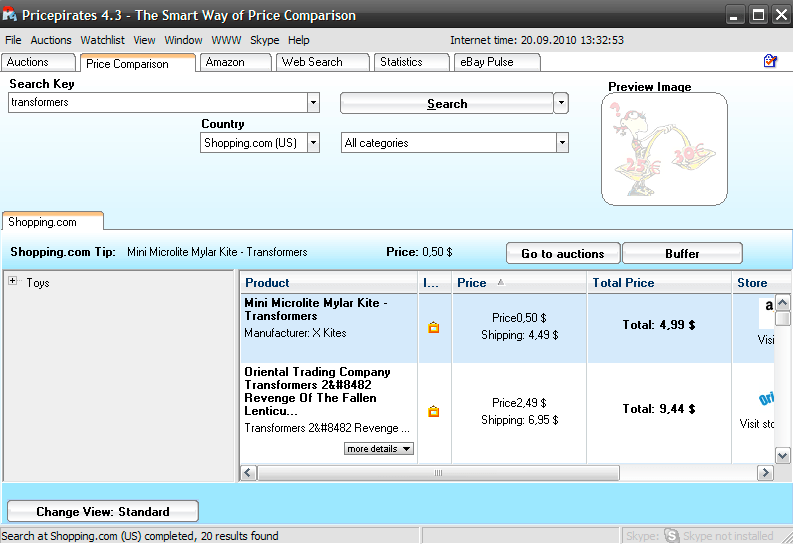Open the All categories dropdown
This screenshot has width=793, height=544.
(562, 143)
